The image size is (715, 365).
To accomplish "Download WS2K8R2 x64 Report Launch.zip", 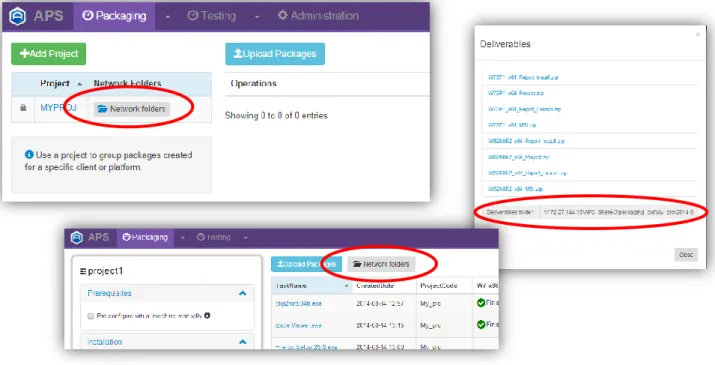I will [x=528, y=173].
